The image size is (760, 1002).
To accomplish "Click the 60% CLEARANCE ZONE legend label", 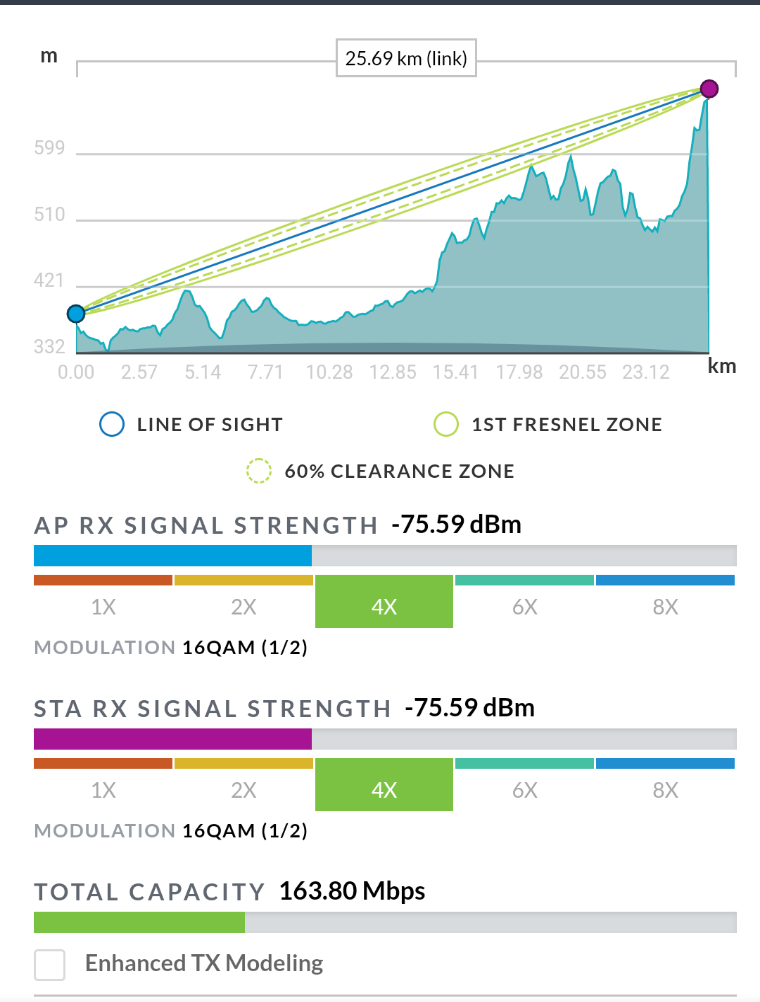I will tap(399, 471).
